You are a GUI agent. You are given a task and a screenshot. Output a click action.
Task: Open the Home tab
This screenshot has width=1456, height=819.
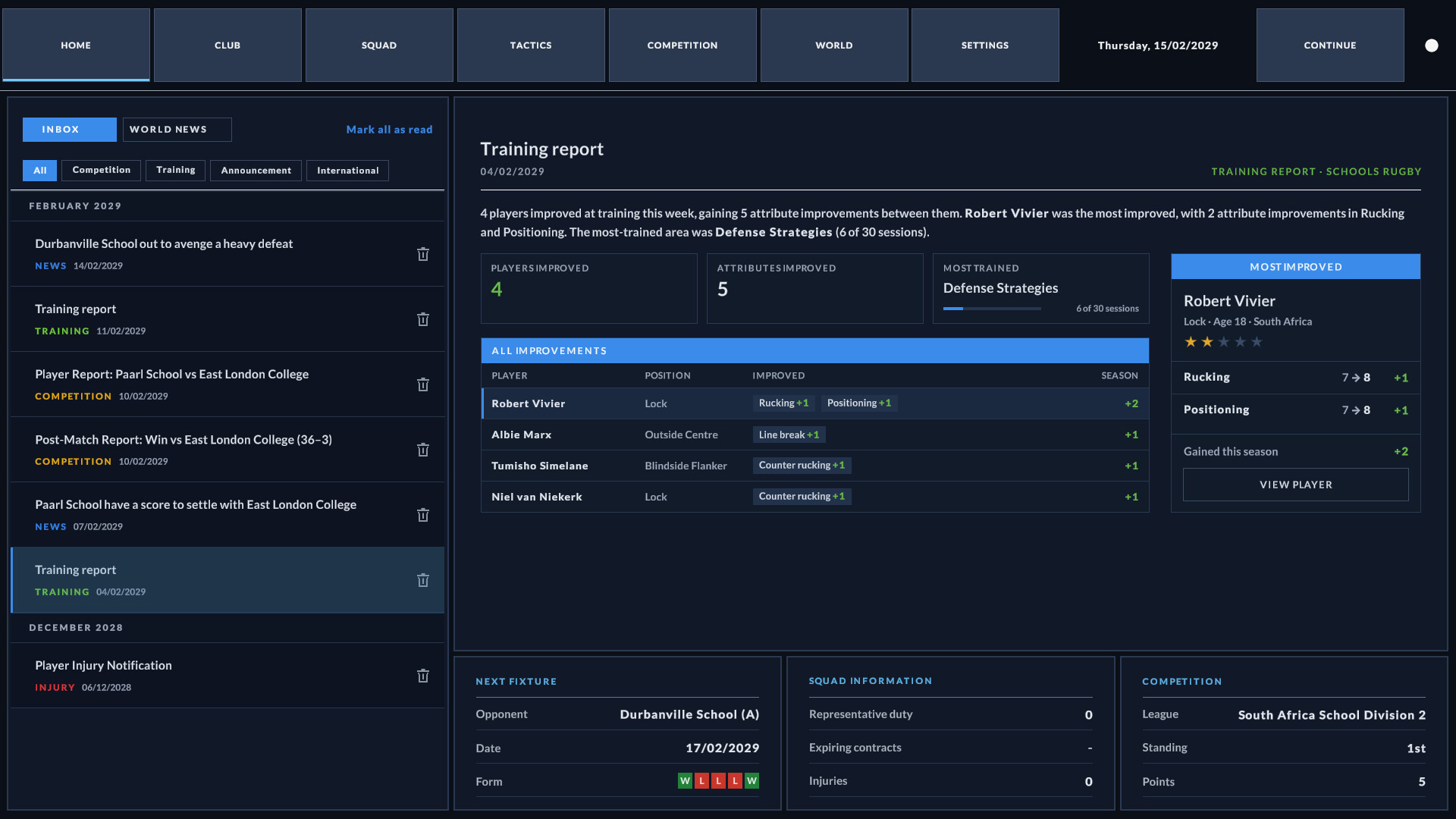[x=76, y=45]
